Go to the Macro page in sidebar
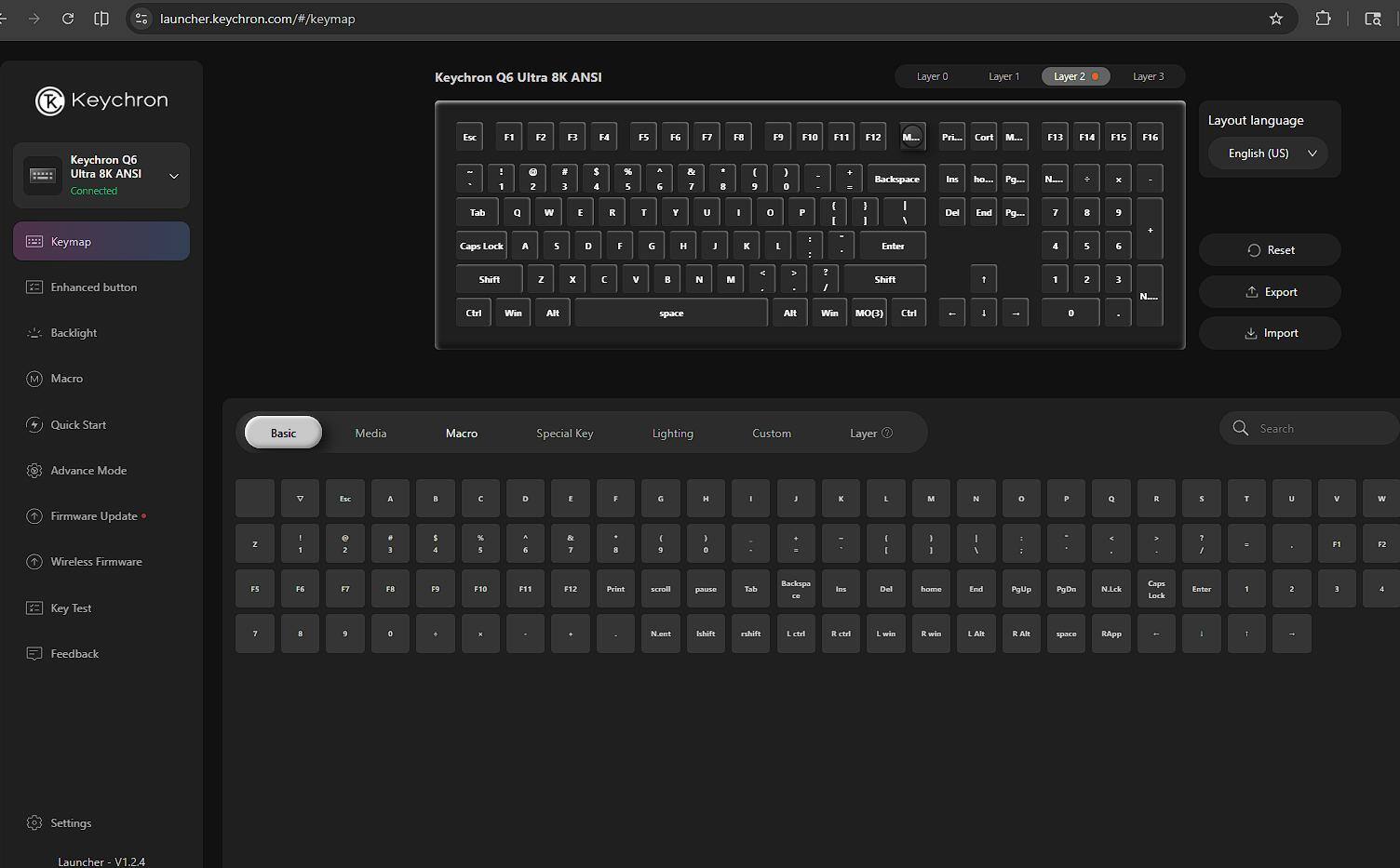 coord(66,379)
